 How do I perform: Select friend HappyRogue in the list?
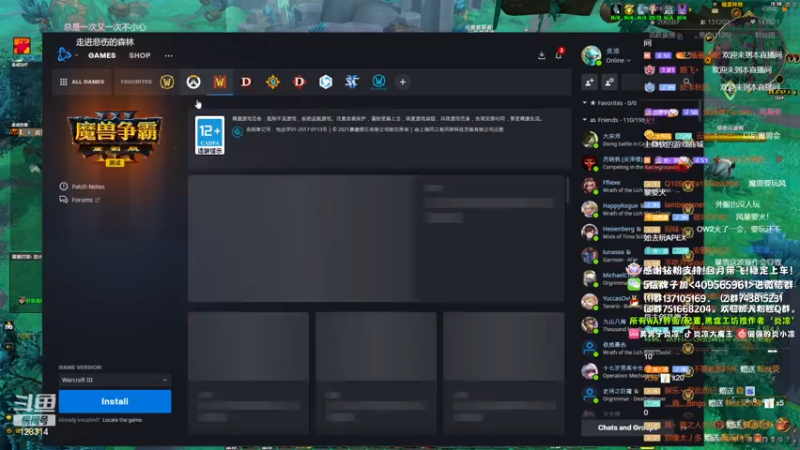(612, 209)
